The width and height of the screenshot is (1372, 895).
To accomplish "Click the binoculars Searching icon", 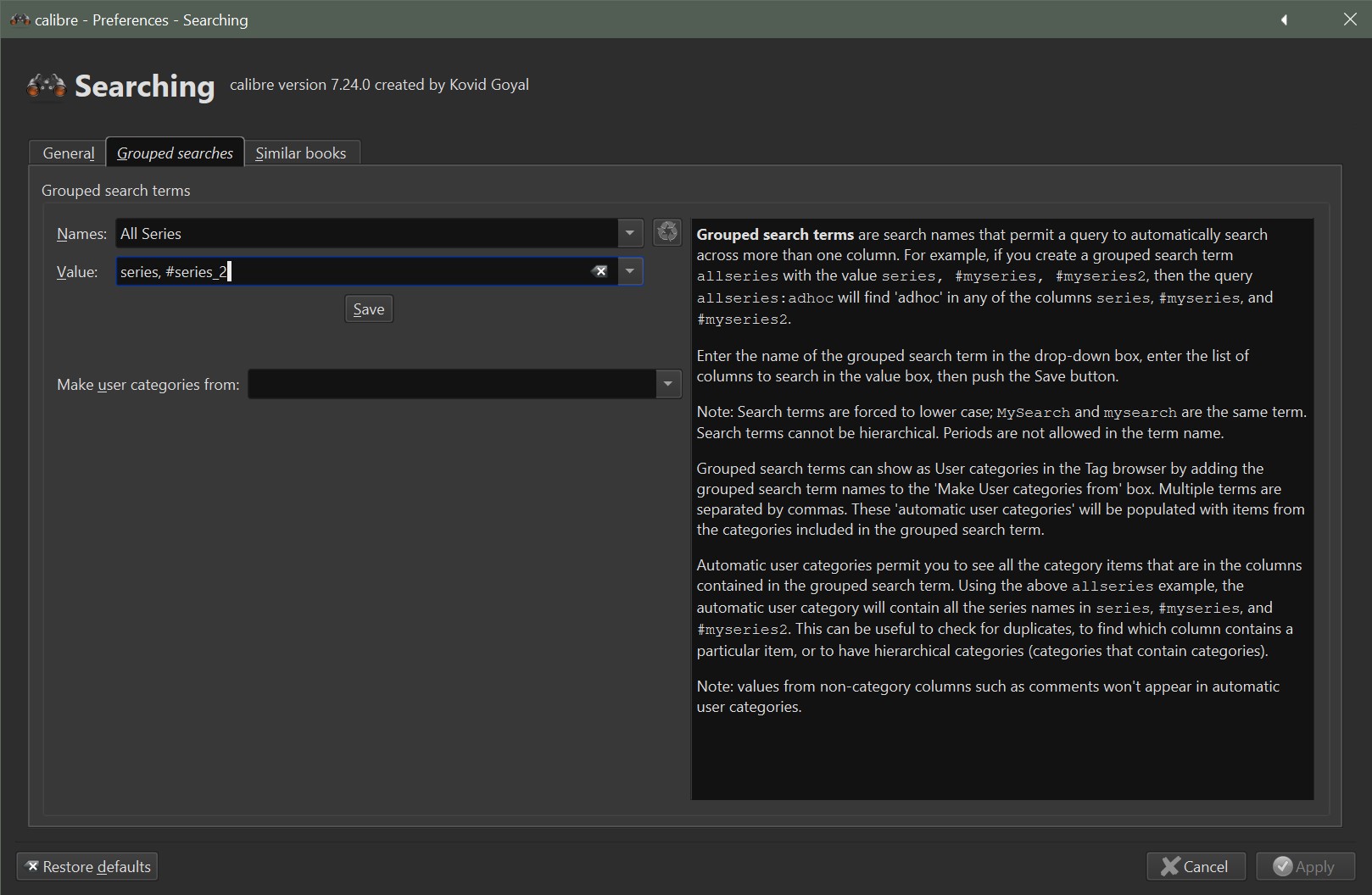I will tap(46, 86).
